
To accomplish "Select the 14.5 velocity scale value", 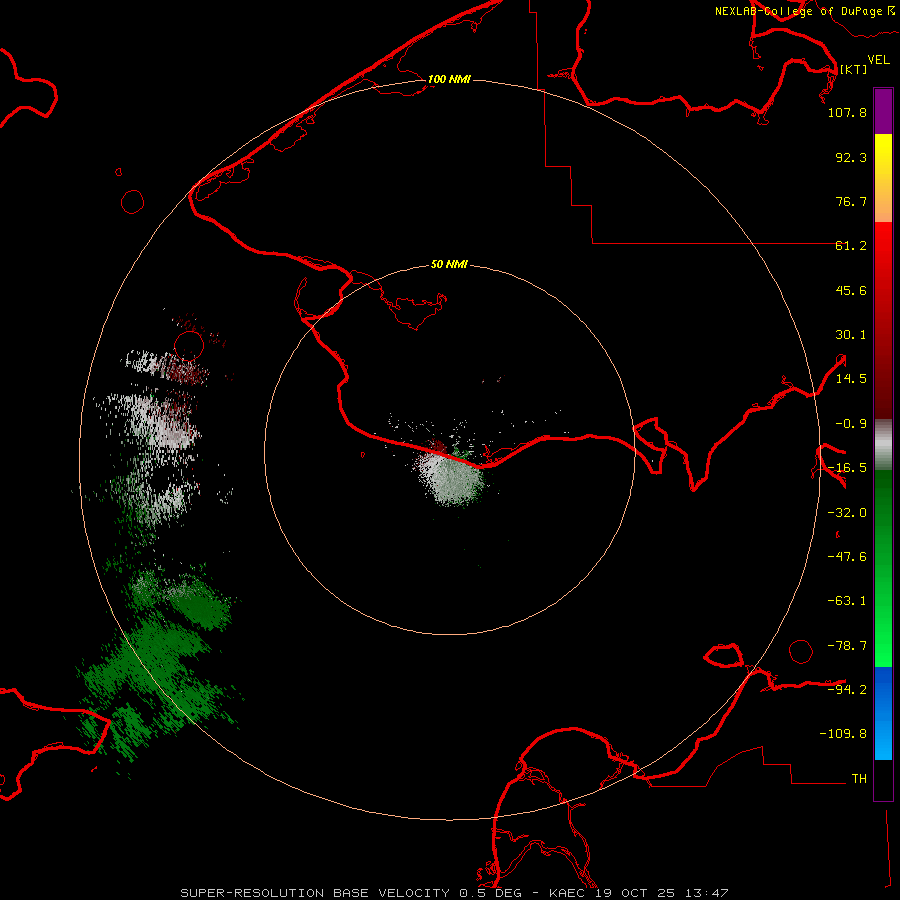I will point(851,379).
